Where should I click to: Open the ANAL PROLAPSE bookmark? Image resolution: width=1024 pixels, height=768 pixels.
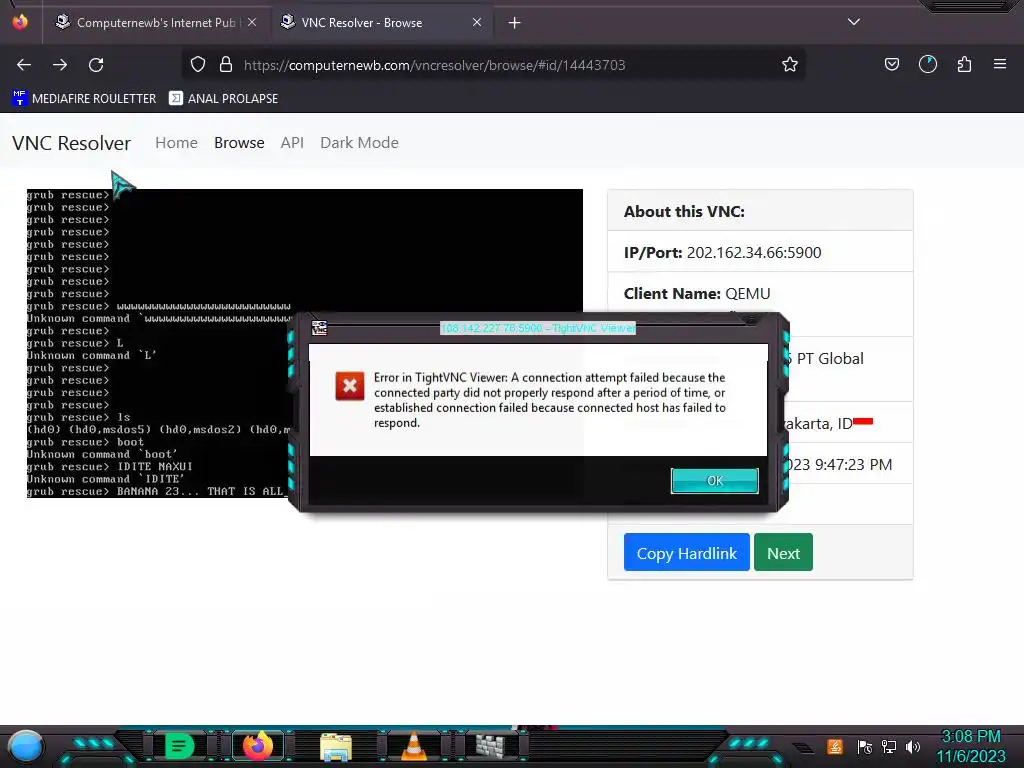[224, 99]
